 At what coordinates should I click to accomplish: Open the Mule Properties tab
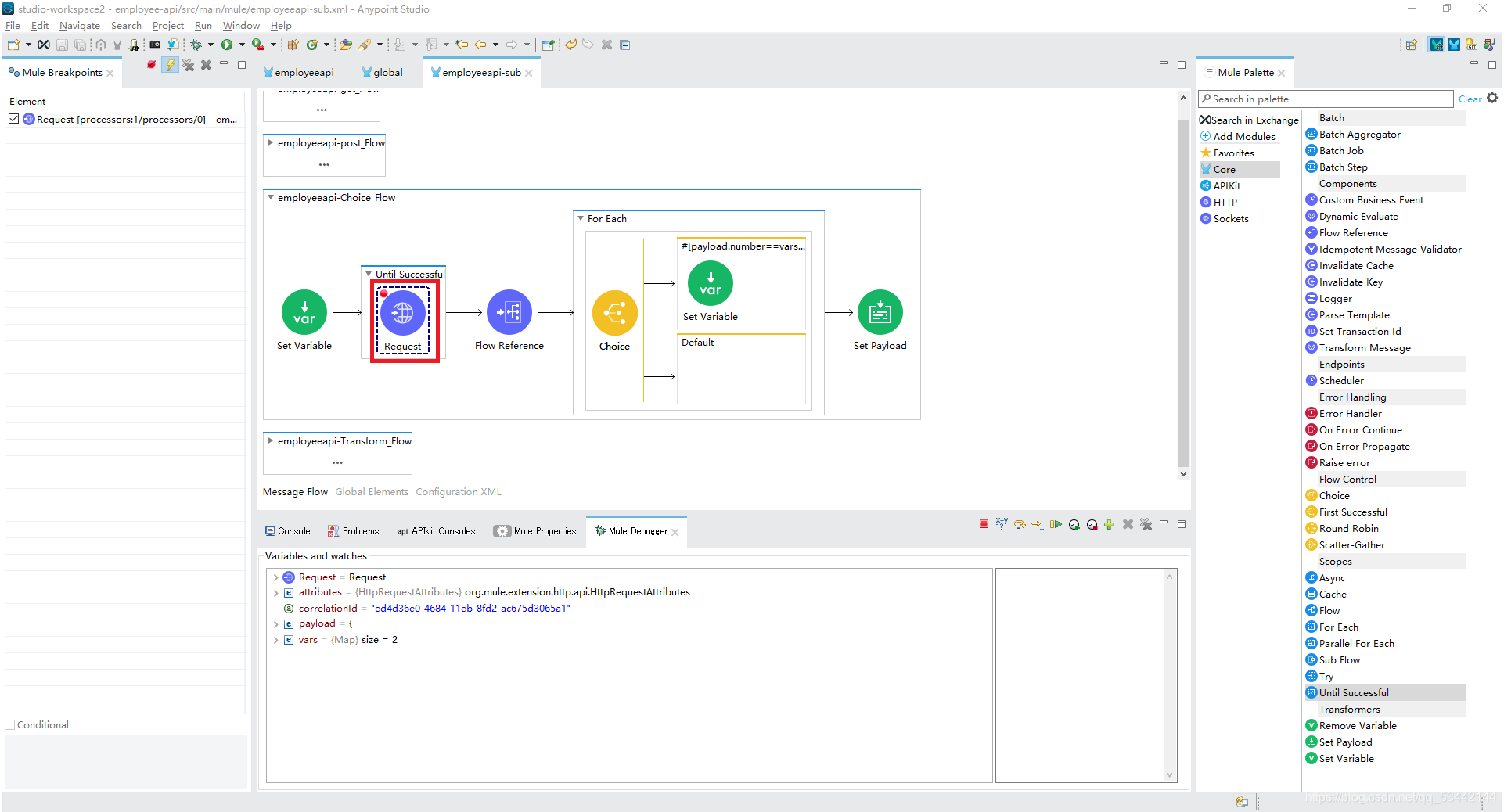click(x=535, y=530)
